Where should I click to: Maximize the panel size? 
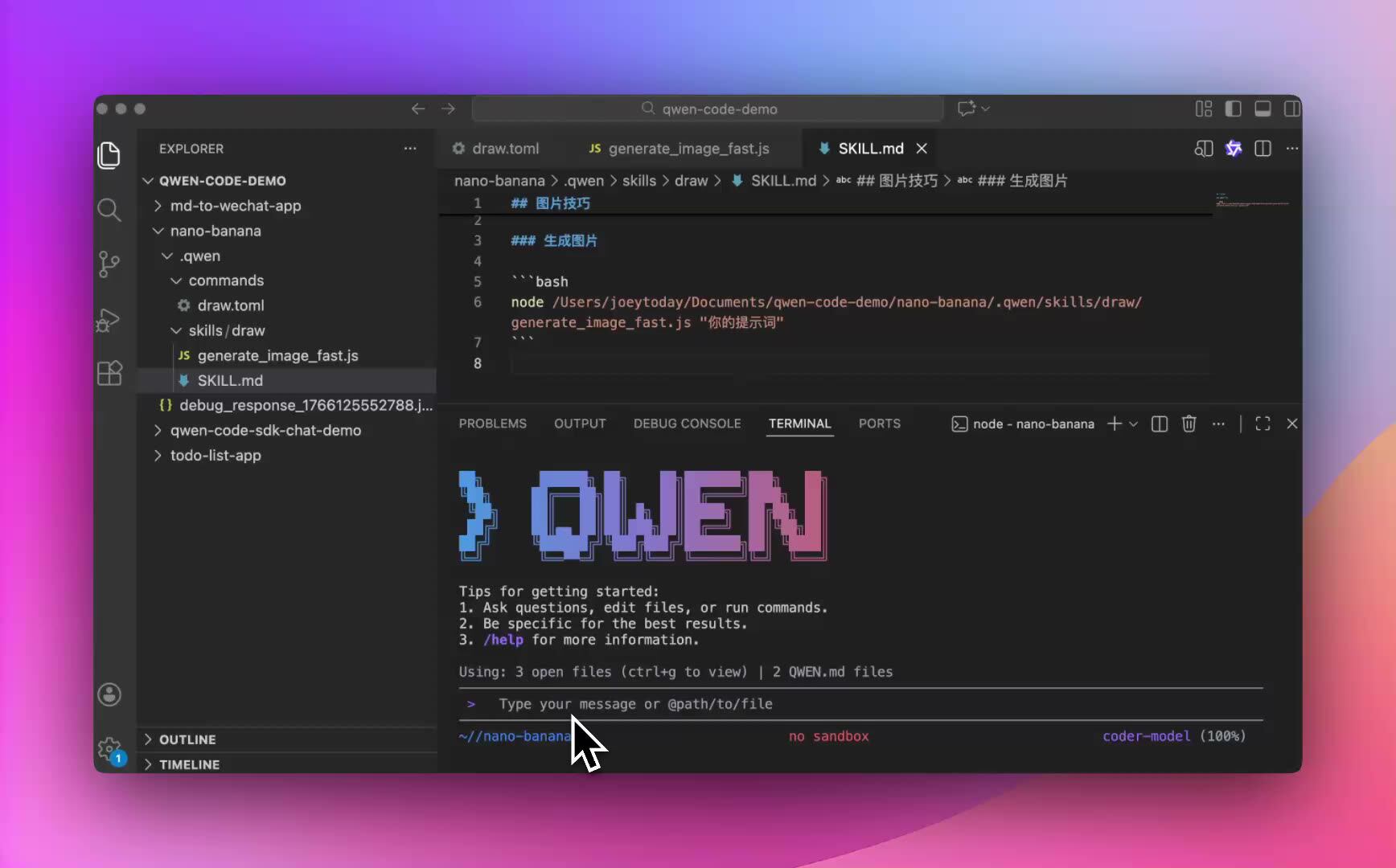[x=1263, y=424]
